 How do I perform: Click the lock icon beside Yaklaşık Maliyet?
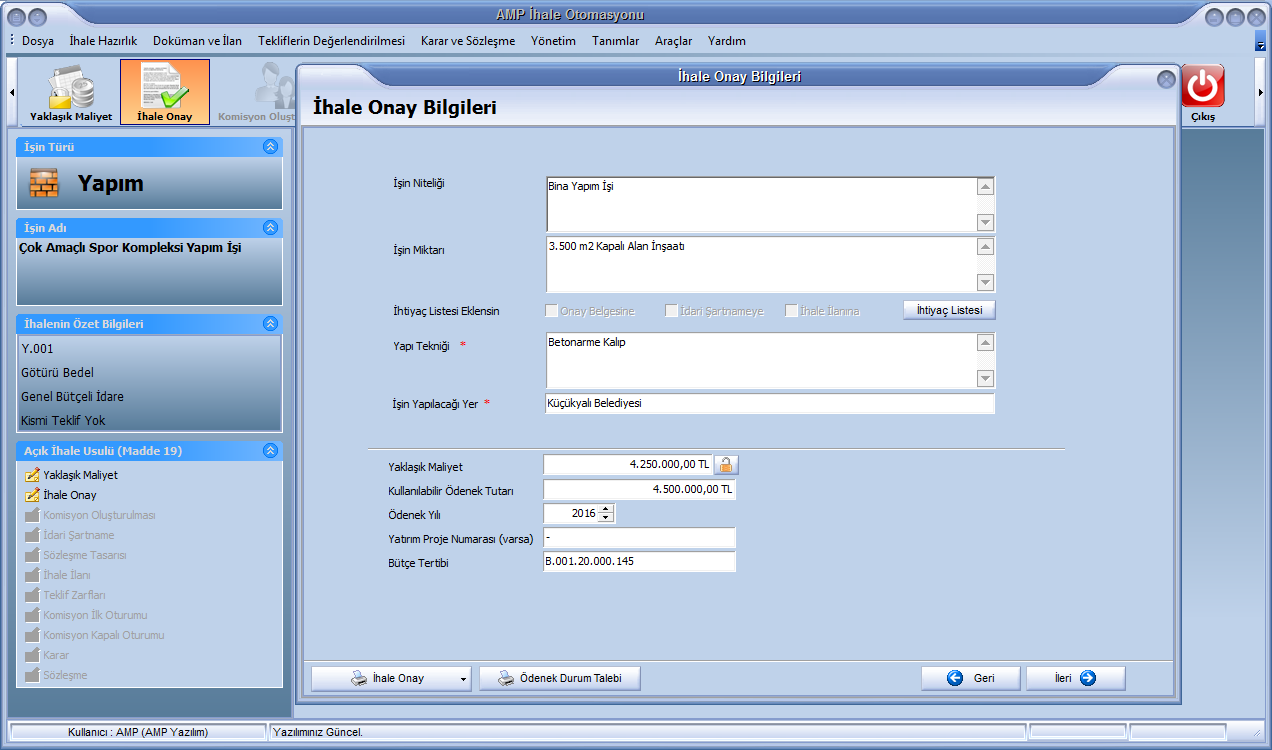726,465
